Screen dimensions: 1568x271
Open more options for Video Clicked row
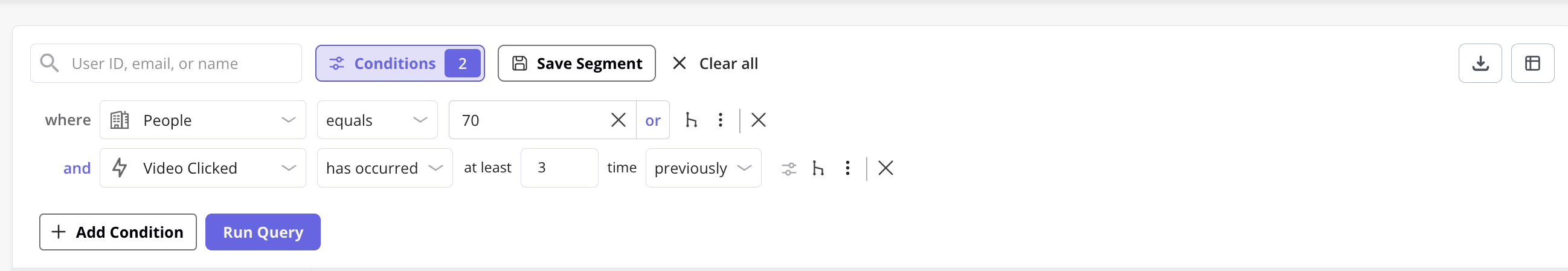[x=847, y=168]
